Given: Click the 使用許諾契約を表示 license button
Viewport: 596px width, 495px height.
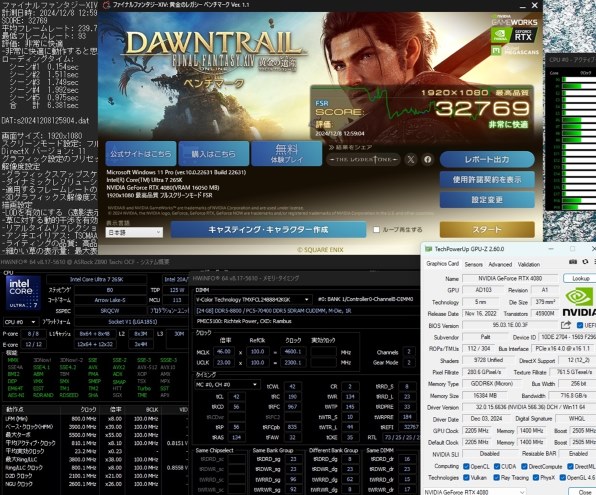Looking at the screenshot, I should click(x=487, y=179).
